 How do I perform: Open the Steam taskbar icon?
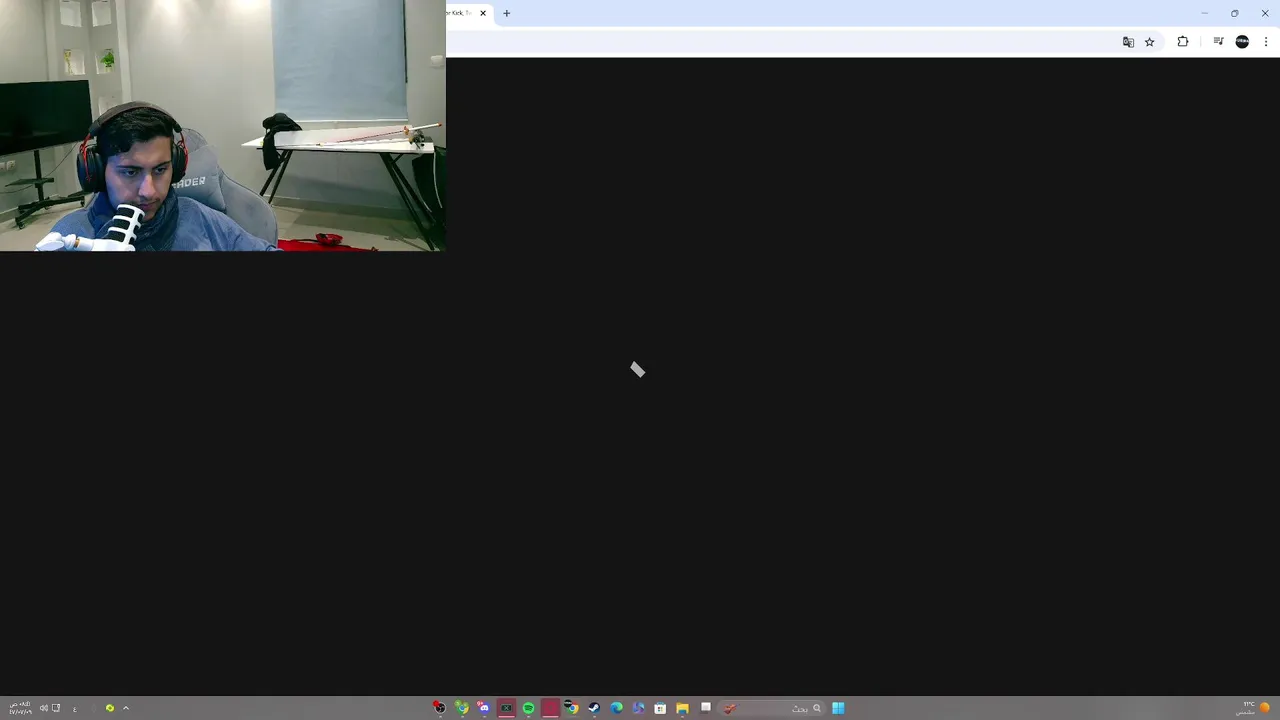pyautogui.click(x=594, y=708)
